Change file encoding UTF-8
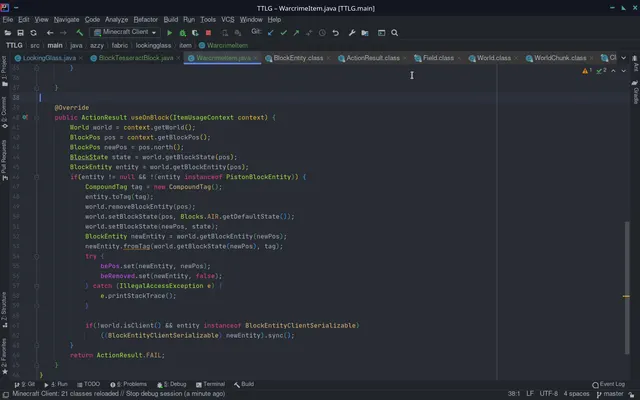 [549, 394]
